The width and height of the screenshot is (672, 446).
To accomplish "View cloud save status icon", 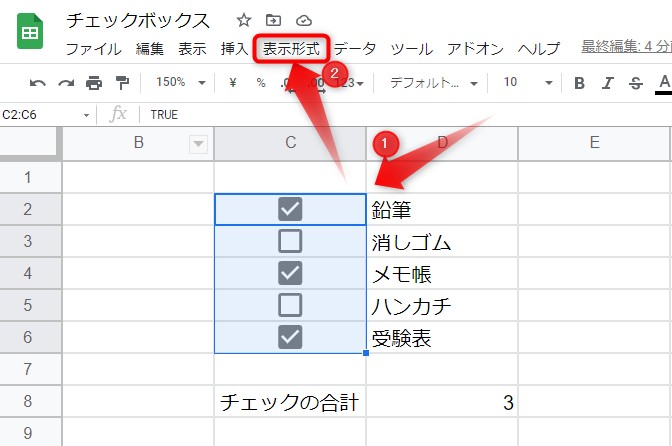I will [x=303, y=20].
